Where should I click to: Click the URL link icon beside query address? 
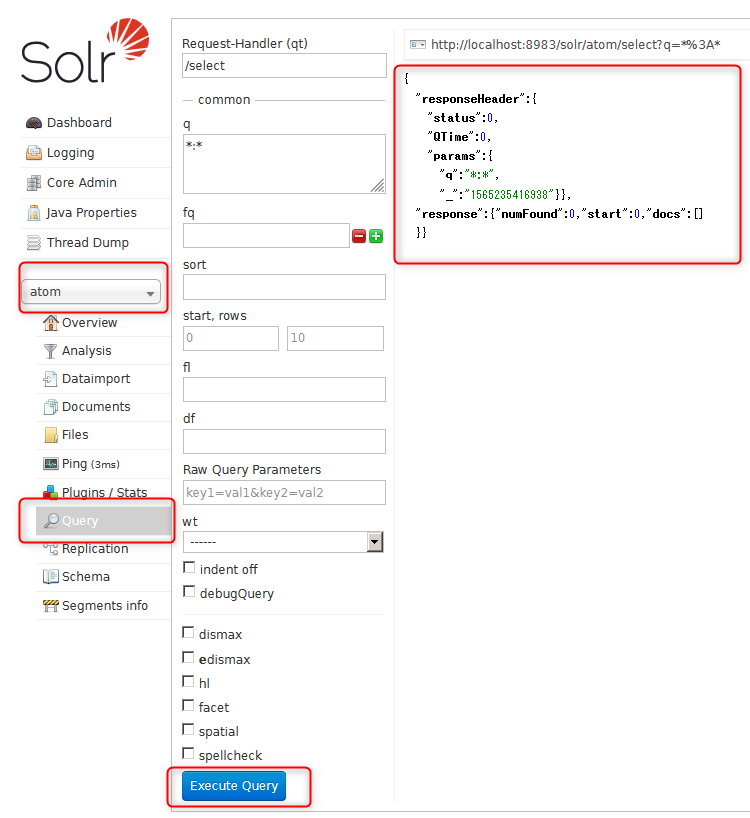point(418,45)
